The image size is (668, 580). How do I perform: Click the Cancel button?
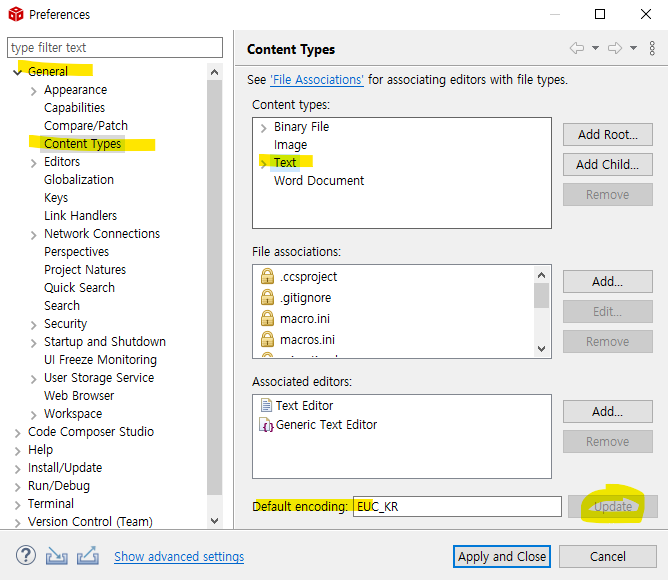pyautogui.click(x=608, y=556)
